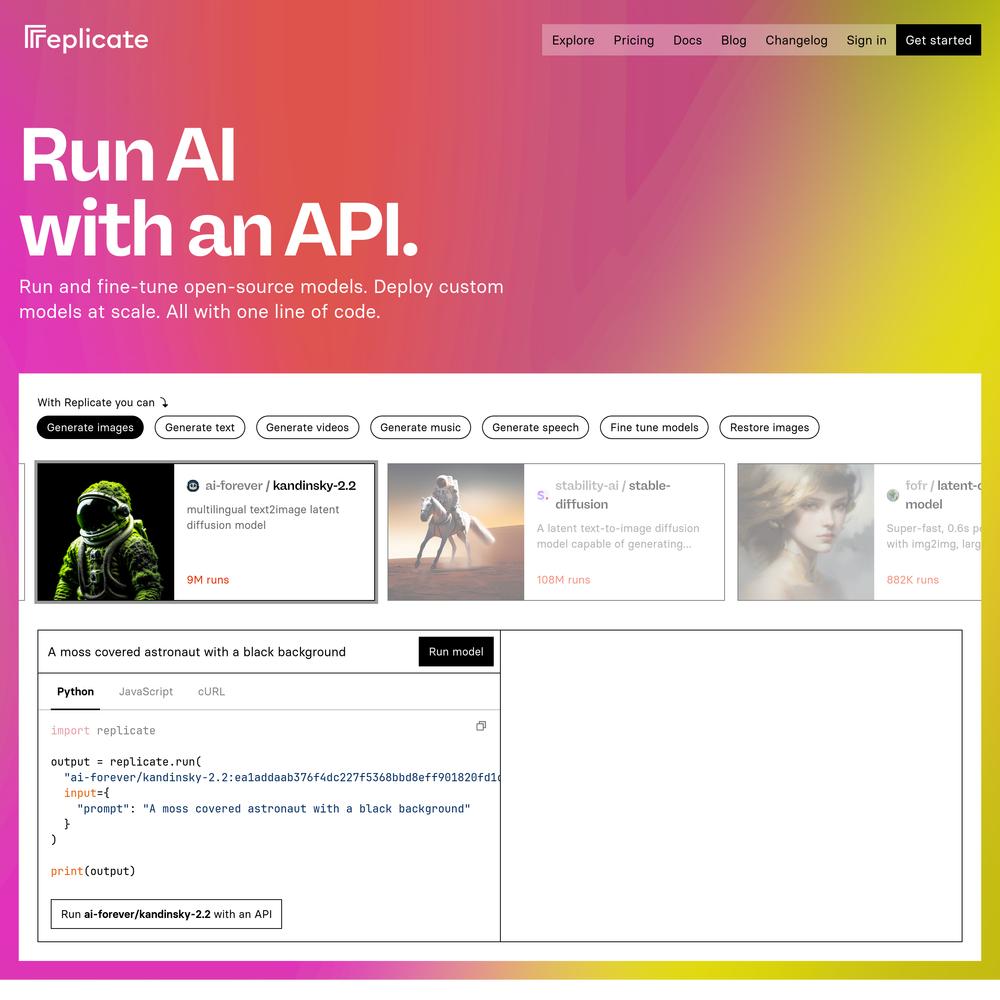Select the Generate videos pill
The image size is (1000, 1000).
[307, 427]
